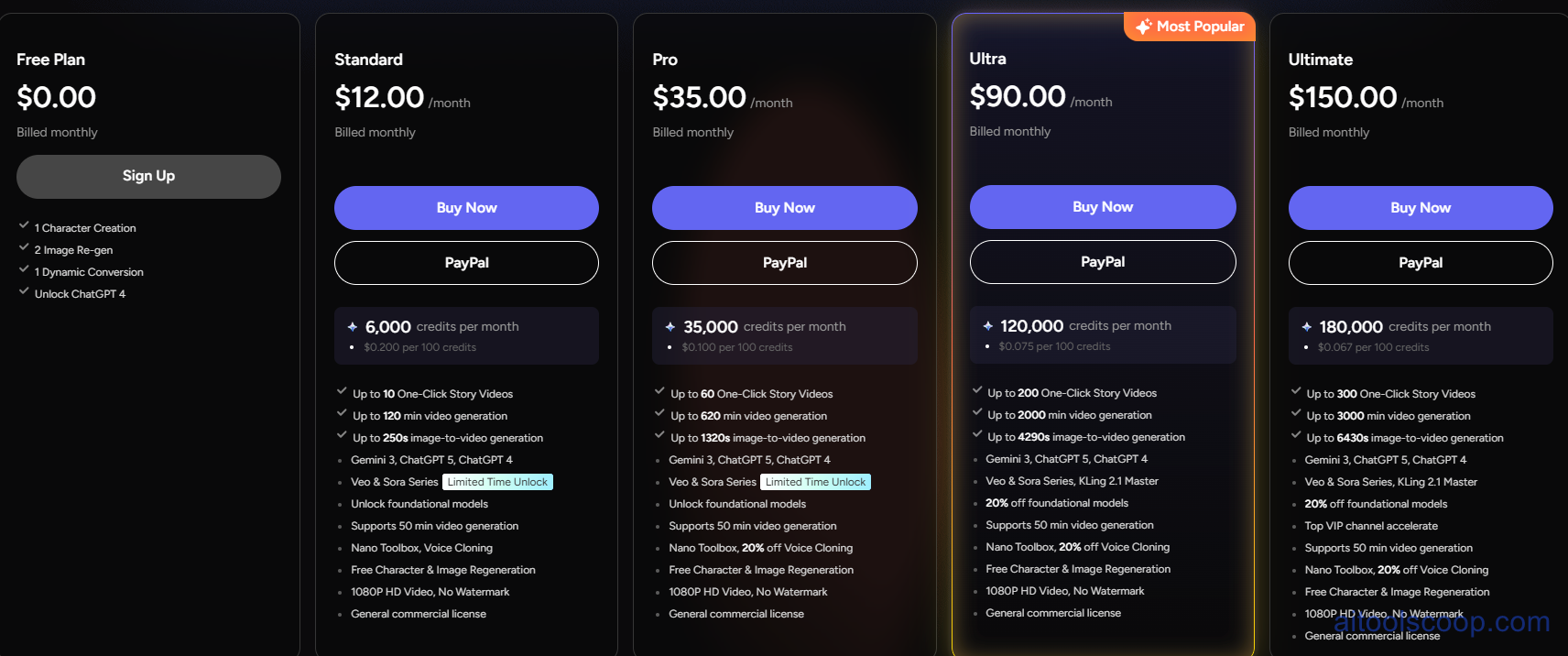
Task: Click the Limited Time Unlock tag on Pro plan
Action: tap(815, 481)
